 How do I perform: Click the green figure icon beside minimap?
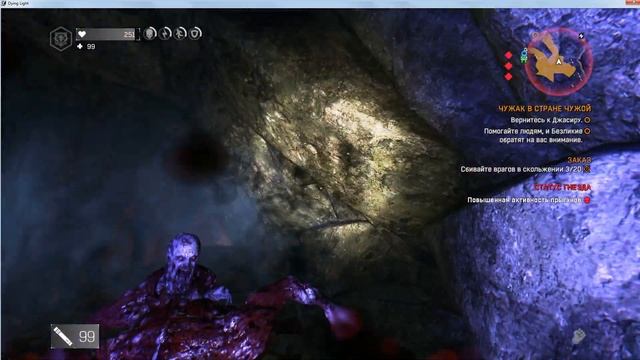(524, 59)
